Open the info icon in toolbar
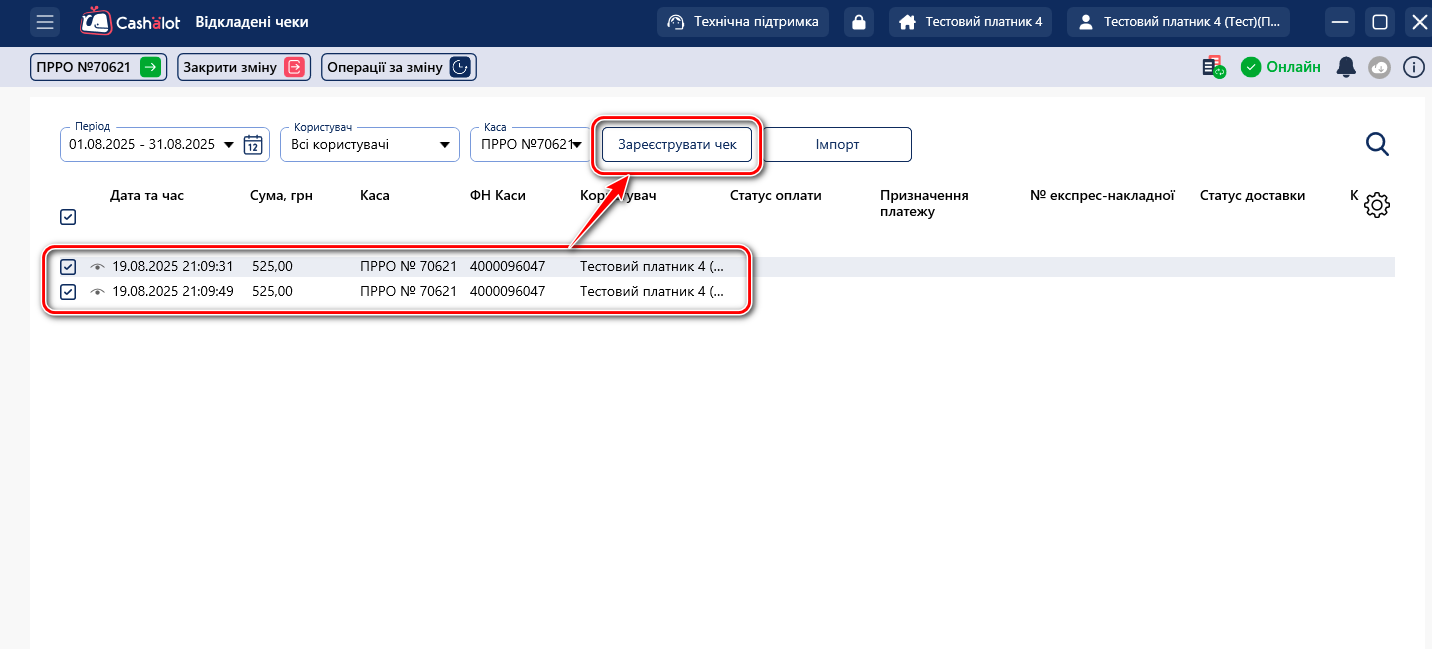 1413,67
